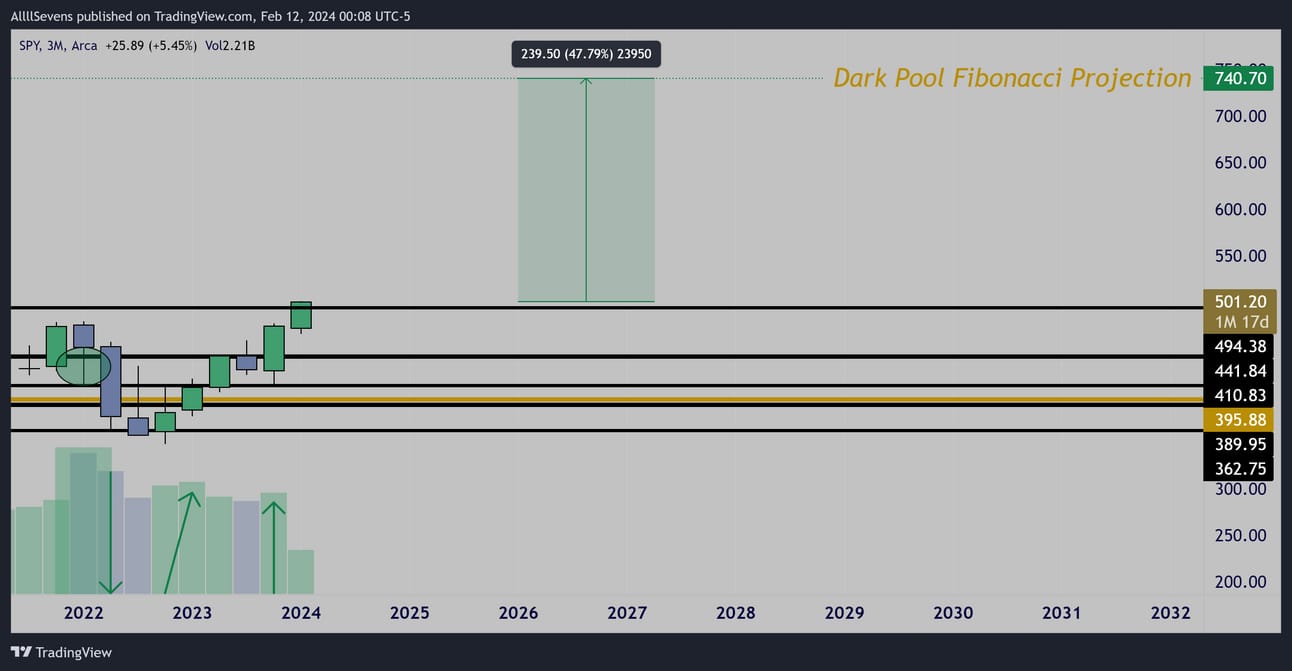Viewport: 1292px width, 671px height.
Task: Click the 441.84 level price label
Action: 1240,371
